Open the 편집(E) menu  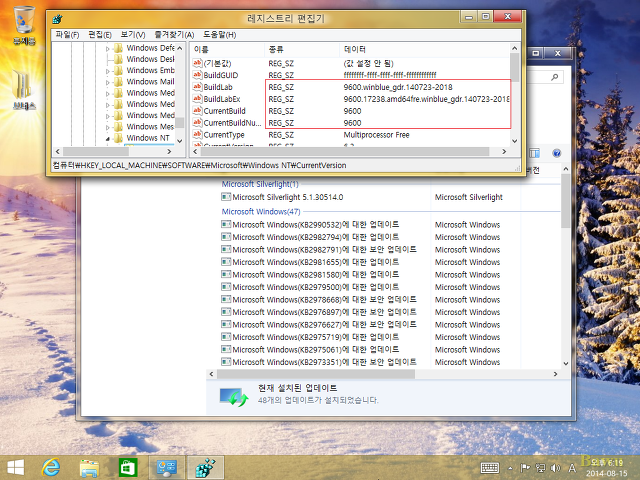coord(100,35)
